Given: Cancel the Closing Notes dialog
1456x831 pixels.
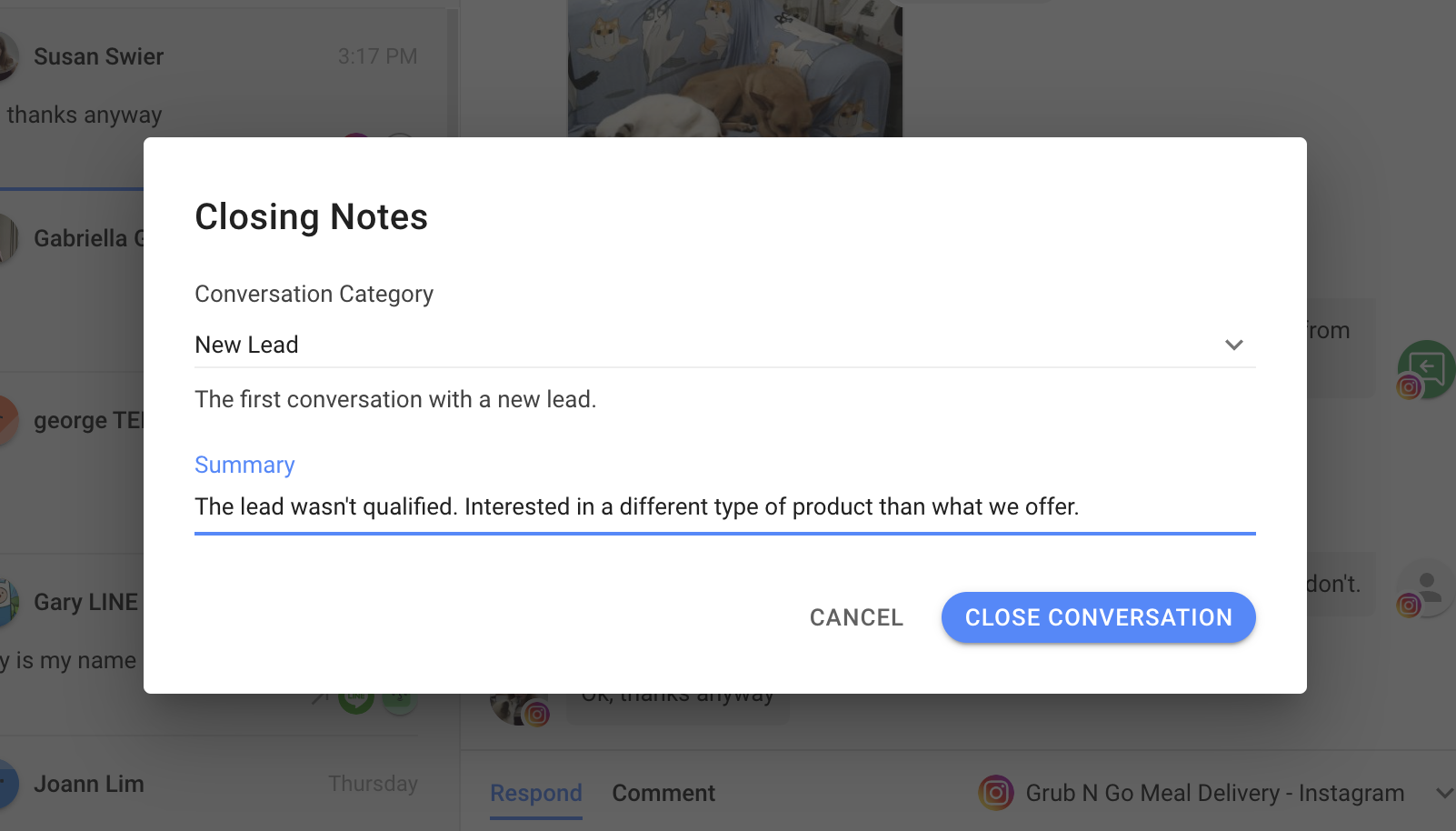Looking at the screenshot, I should point(856,617).
